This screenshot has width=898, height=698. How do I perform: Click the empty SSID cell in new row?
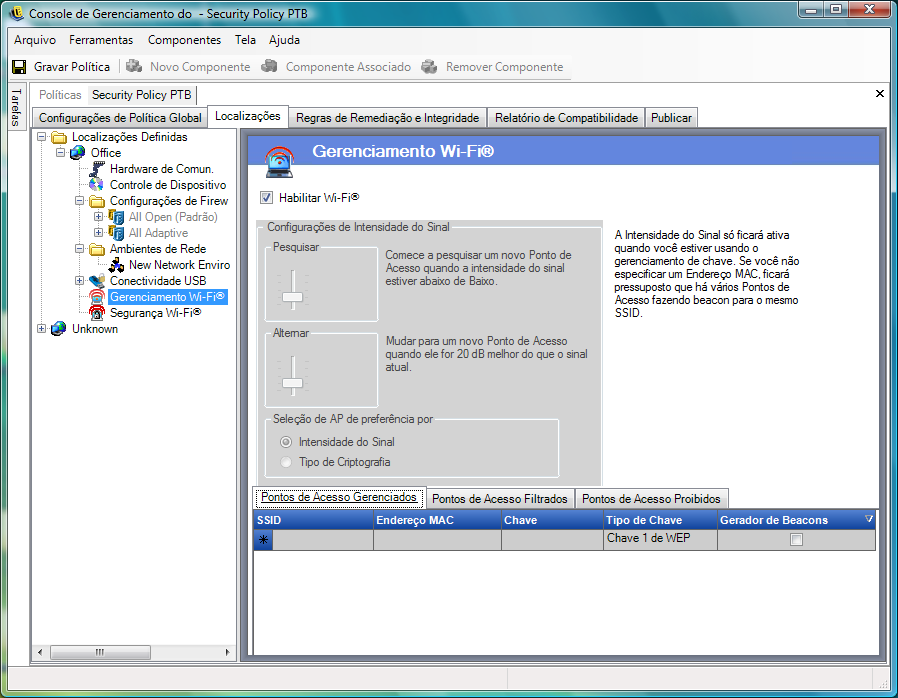(322, 539)
